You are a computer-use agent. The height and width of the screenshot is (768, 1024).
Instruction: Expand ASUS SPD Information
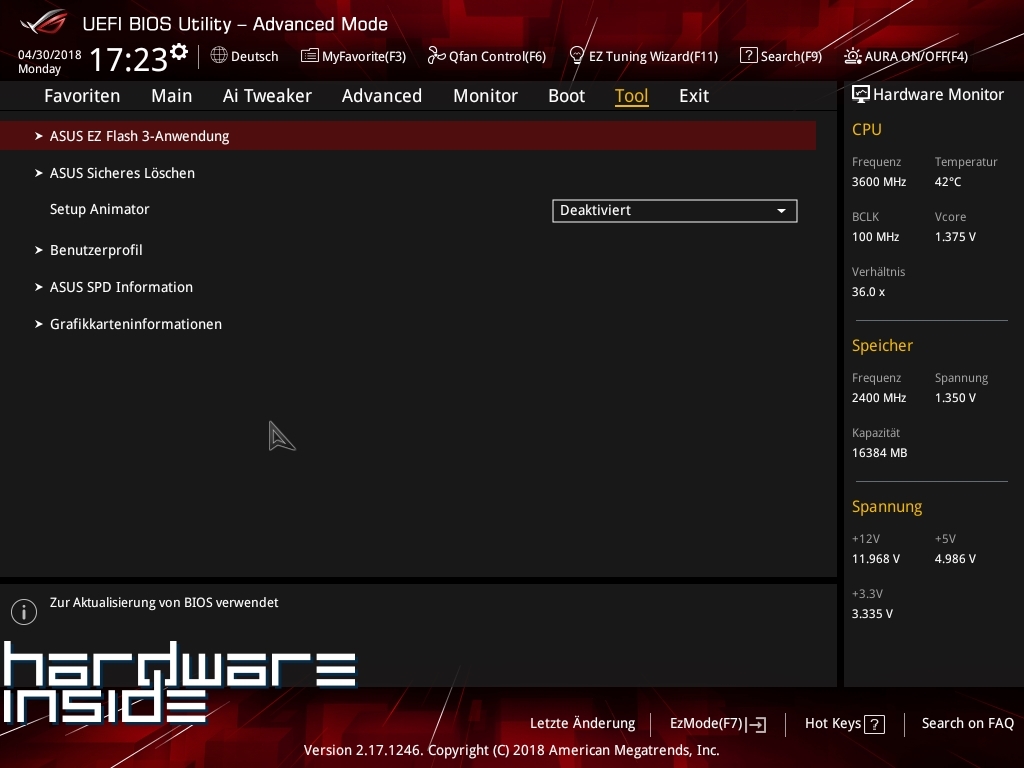coord(121,287)
